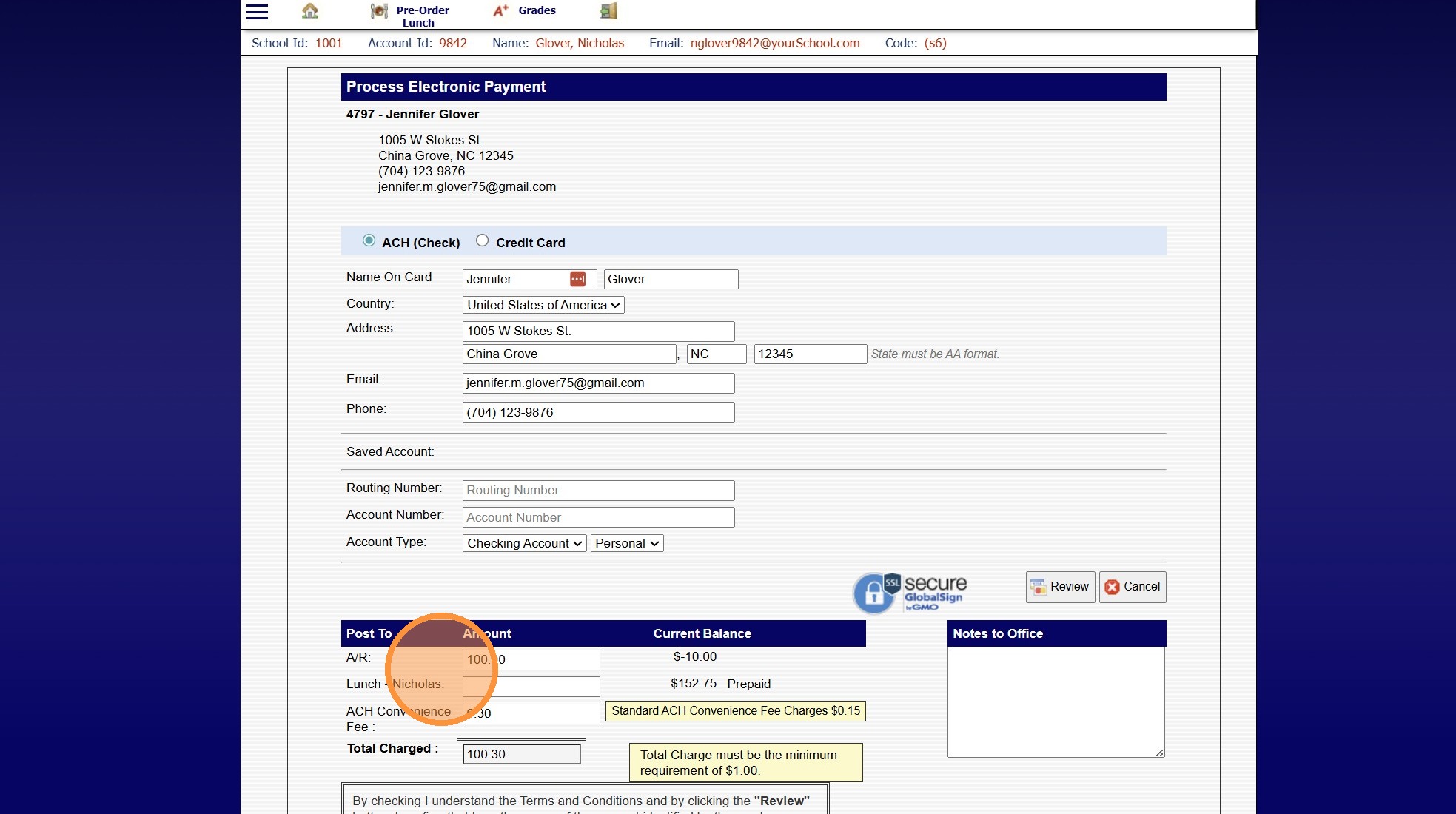Select ACH (Check) payment option

[x=369, y=240]
